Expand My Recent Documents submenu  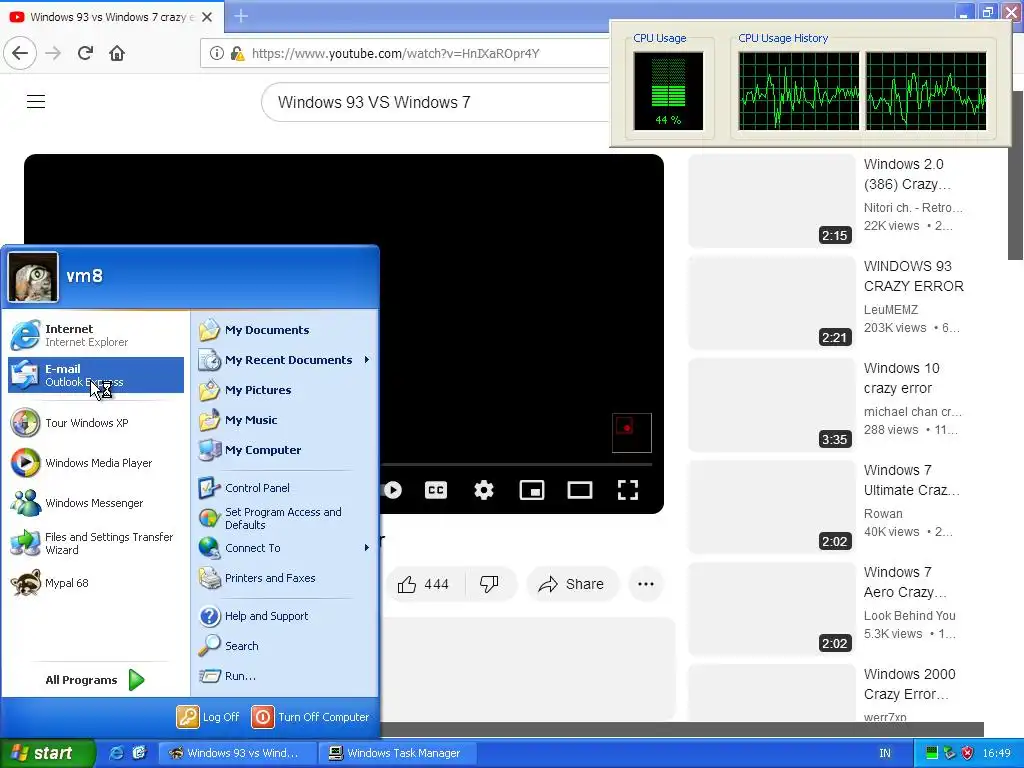click(x=285, y=360)
